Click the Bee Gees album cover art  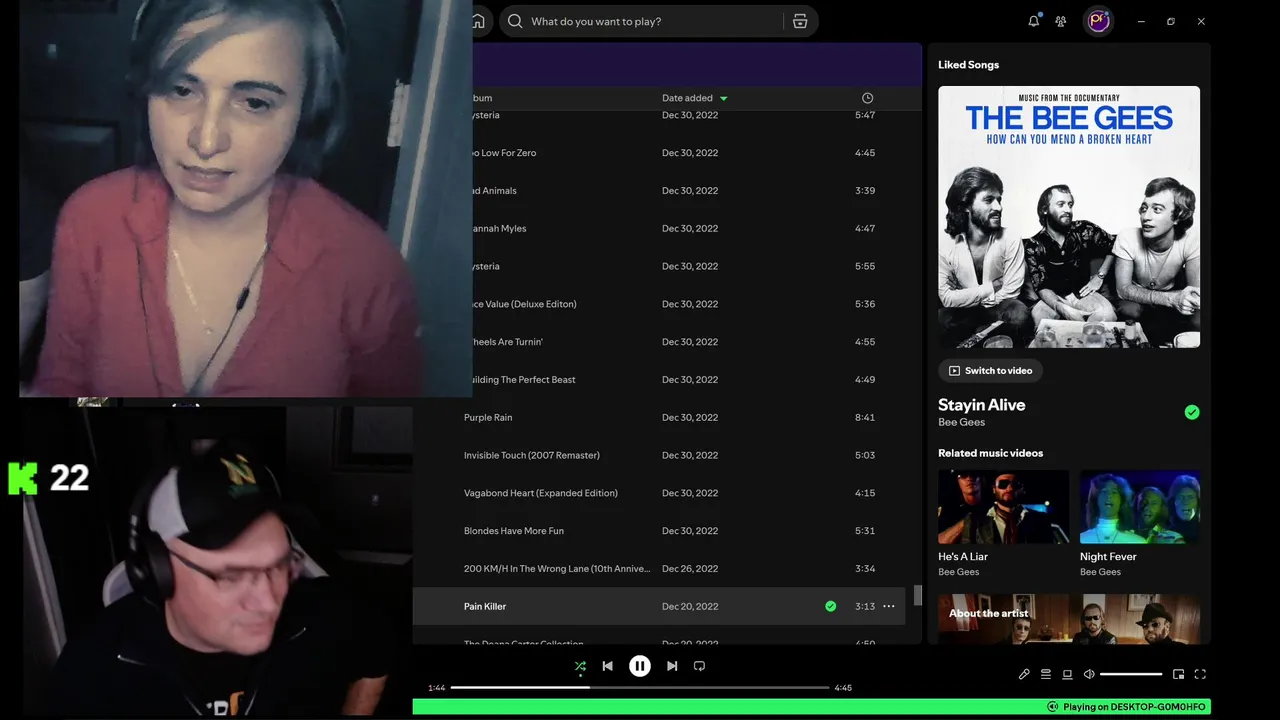coord(1069,217)
